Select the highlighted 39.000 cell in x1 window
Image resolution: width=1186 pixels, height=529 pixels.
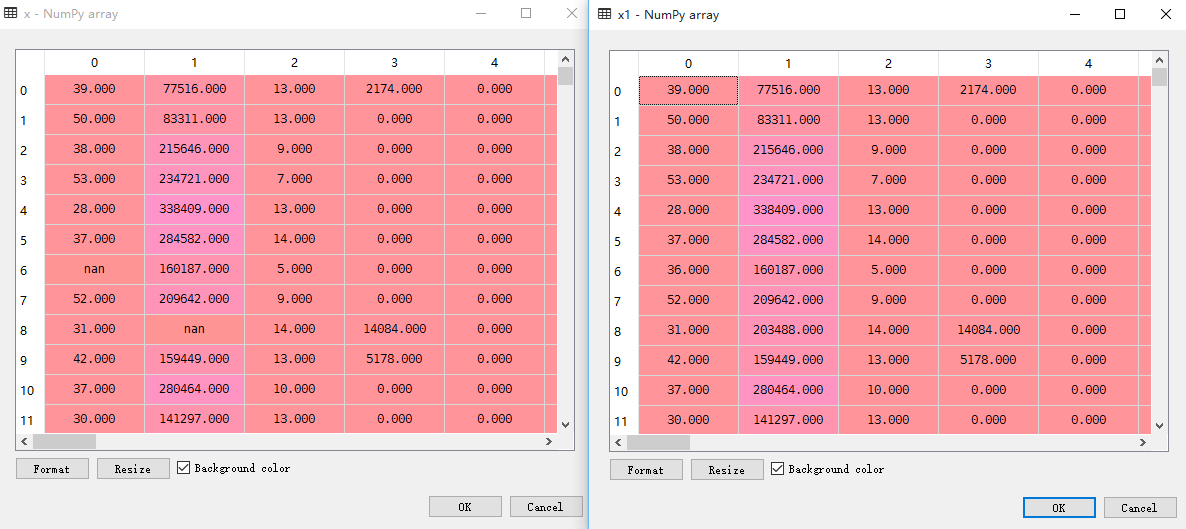point(688,89)
